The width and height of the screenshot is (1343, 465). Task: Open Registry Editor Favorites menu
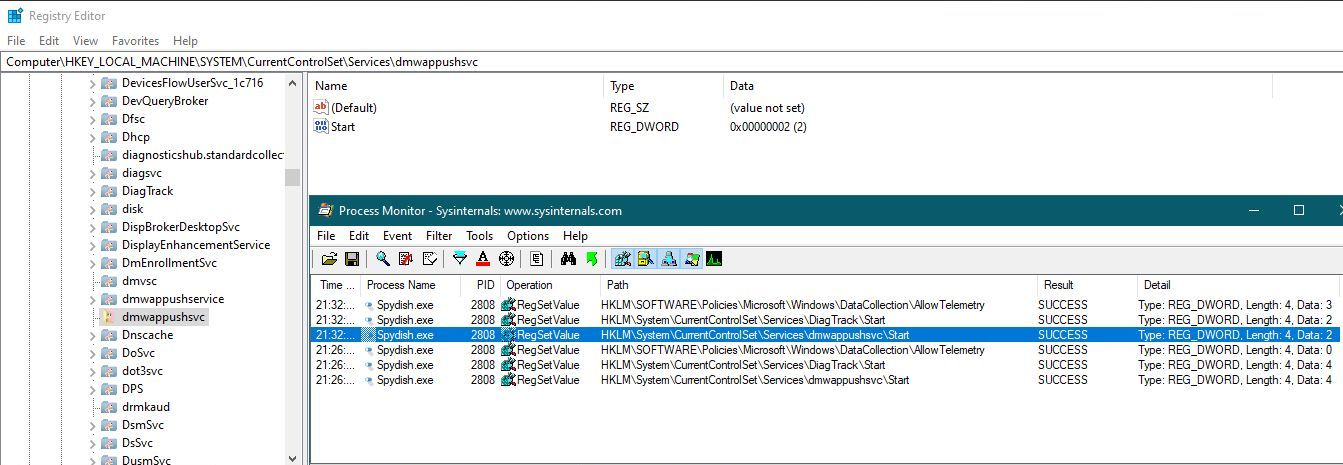pos(135,41)
